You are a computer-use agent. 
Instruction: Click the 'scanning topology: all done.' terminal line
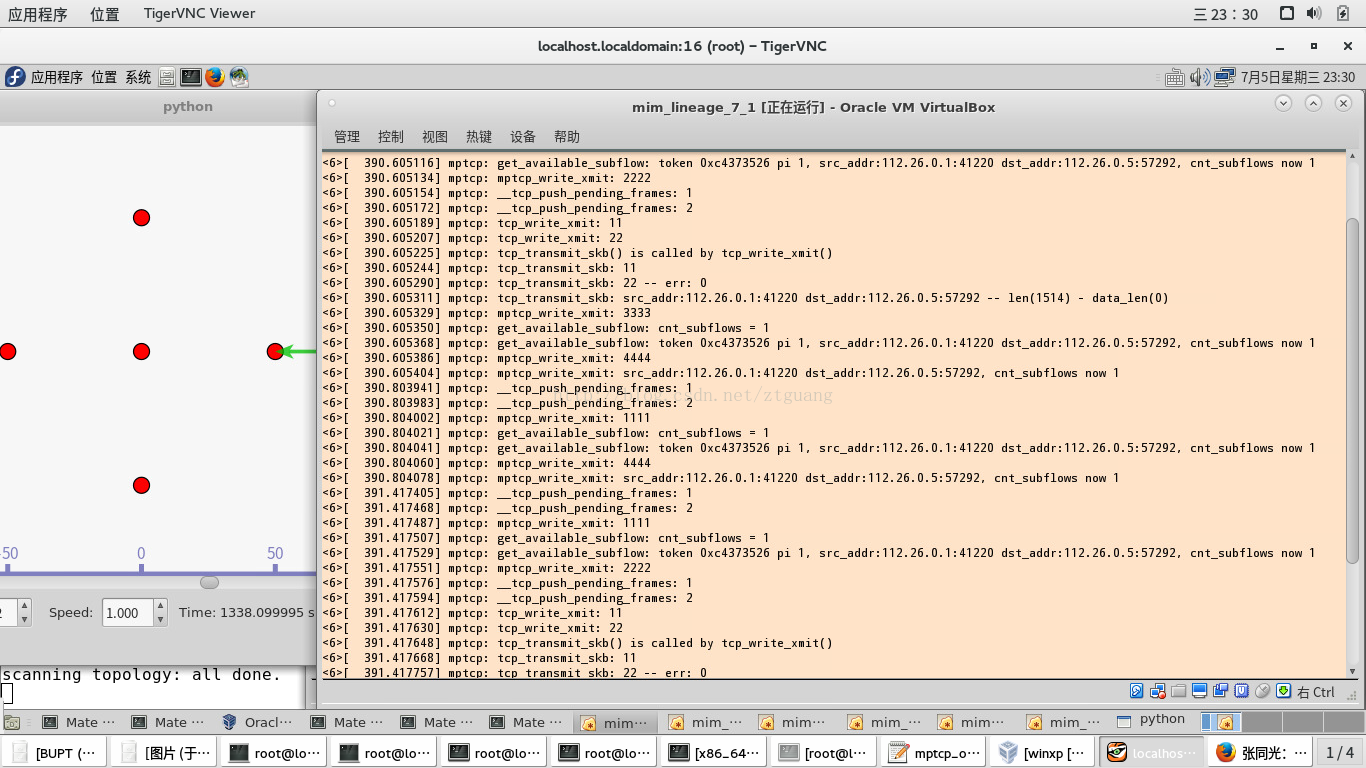coord(141,675)
